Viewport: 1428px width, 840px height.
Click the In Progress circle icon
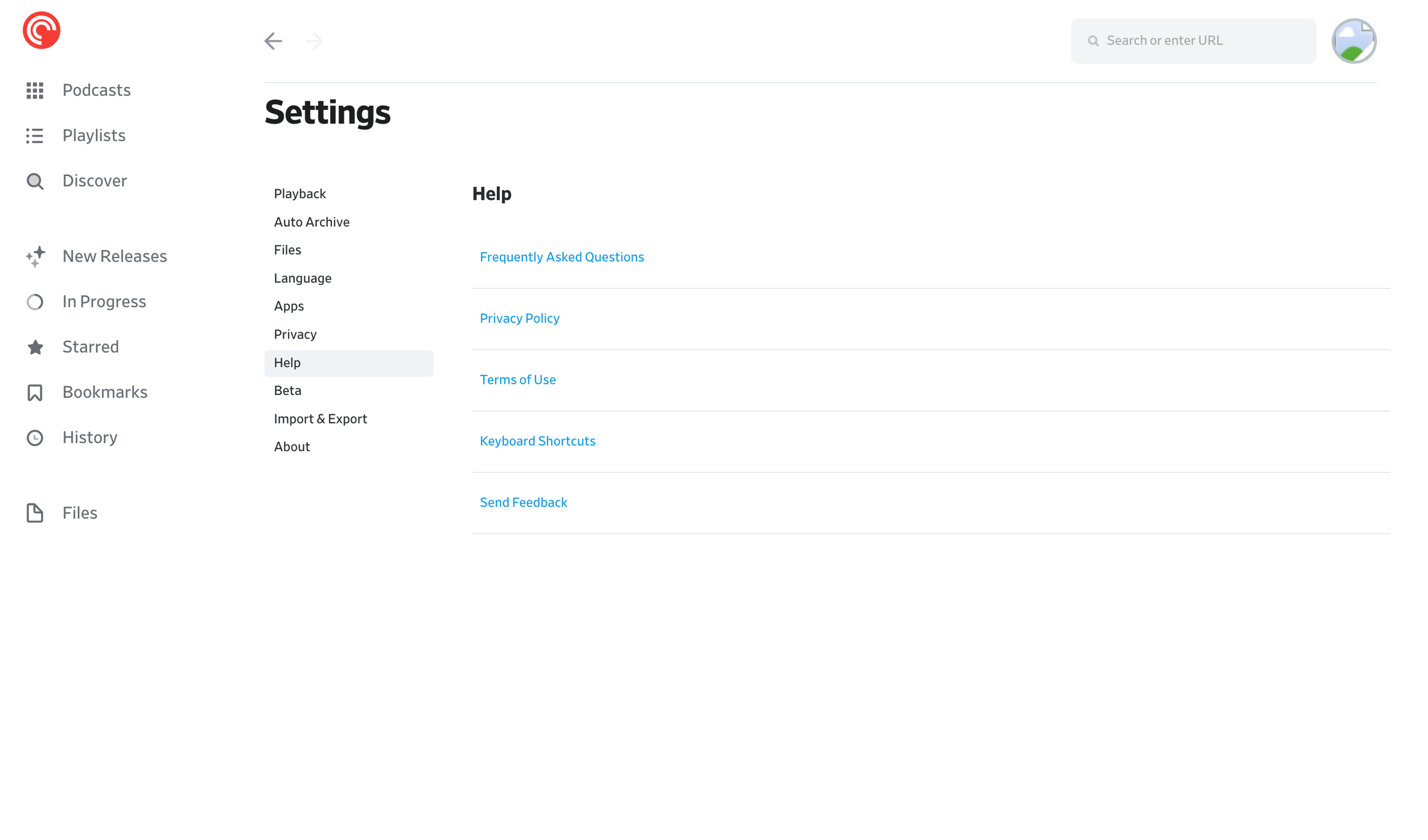point(35,302)
